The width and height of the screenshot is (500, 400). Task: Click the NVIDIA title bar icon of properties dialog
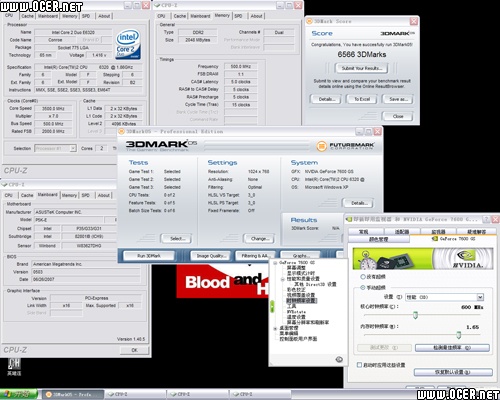tap(349, 219)
